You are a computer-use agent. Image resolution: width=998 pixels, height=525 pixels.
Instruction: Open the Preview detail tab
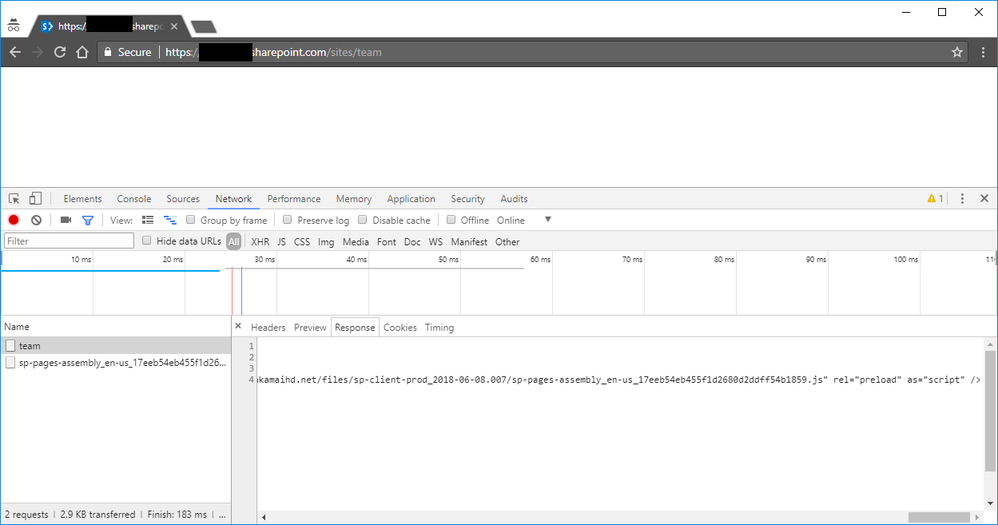pos(310,327)
